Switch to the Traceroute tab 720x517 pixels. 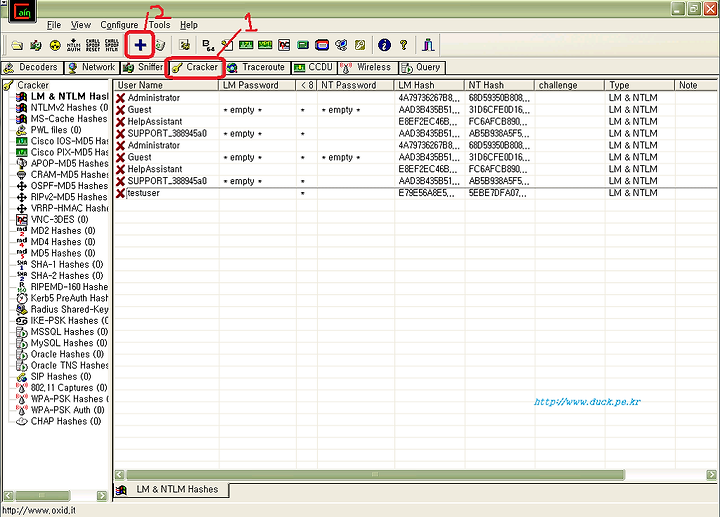257,67
